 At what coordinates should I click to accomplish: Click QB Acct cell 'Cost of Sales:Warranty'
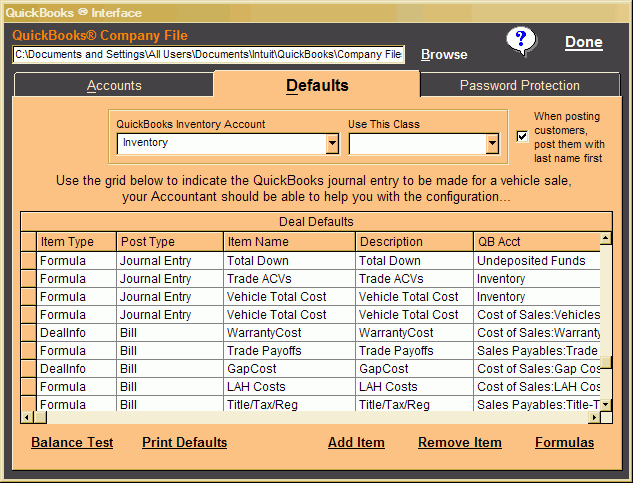537,333
